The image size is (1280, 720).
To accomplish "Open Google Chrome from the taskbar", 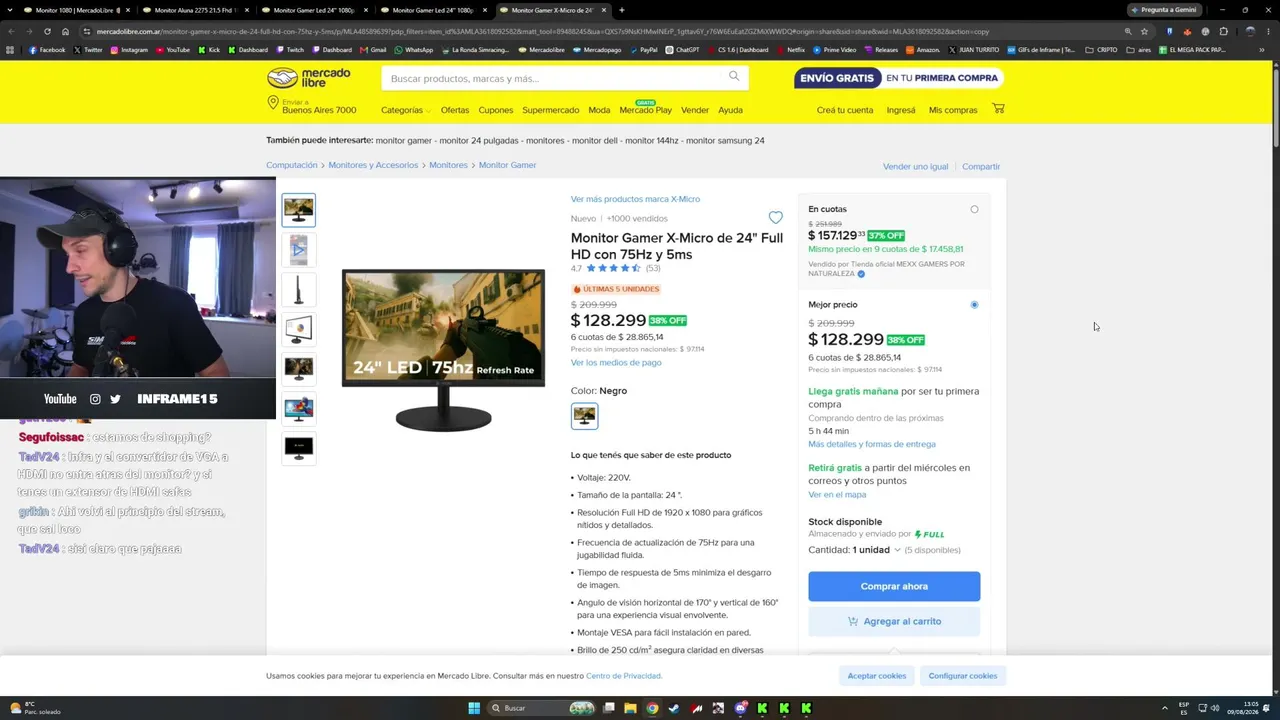I will 652,708.
